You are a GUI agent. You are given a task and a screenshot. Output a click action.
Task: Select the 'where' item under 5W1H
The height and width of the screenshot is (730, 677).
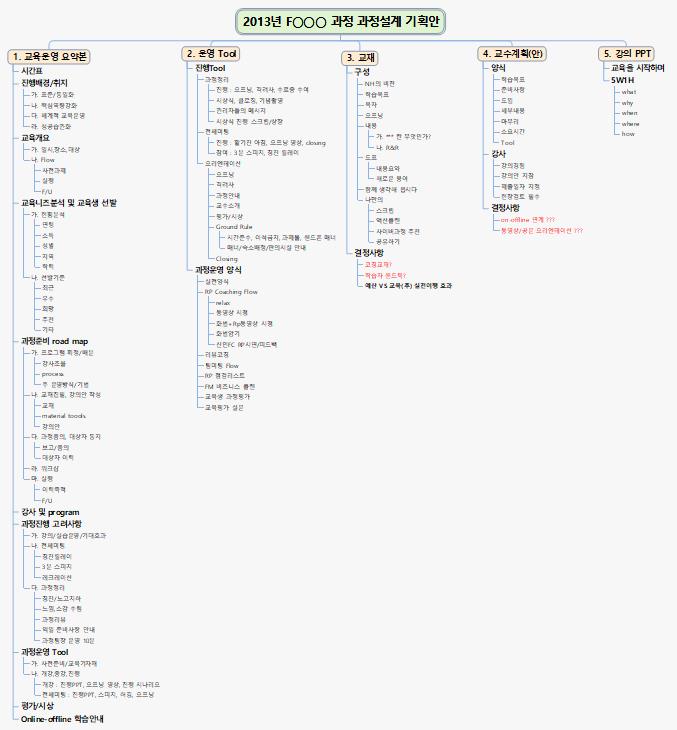(x=630, y=123)
